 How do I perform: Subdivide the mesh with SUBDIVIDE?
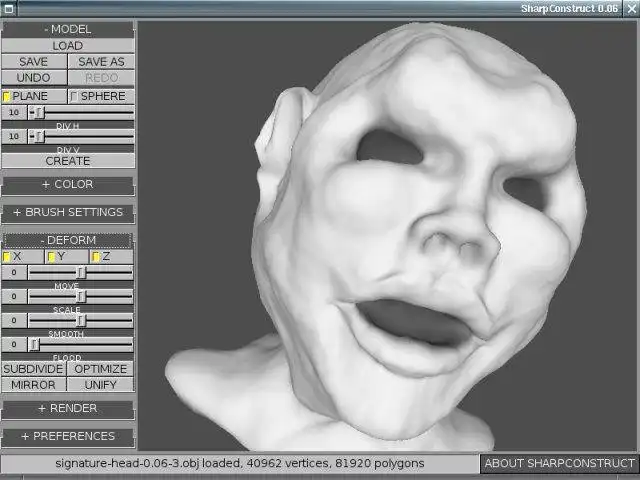pos(33,369)
